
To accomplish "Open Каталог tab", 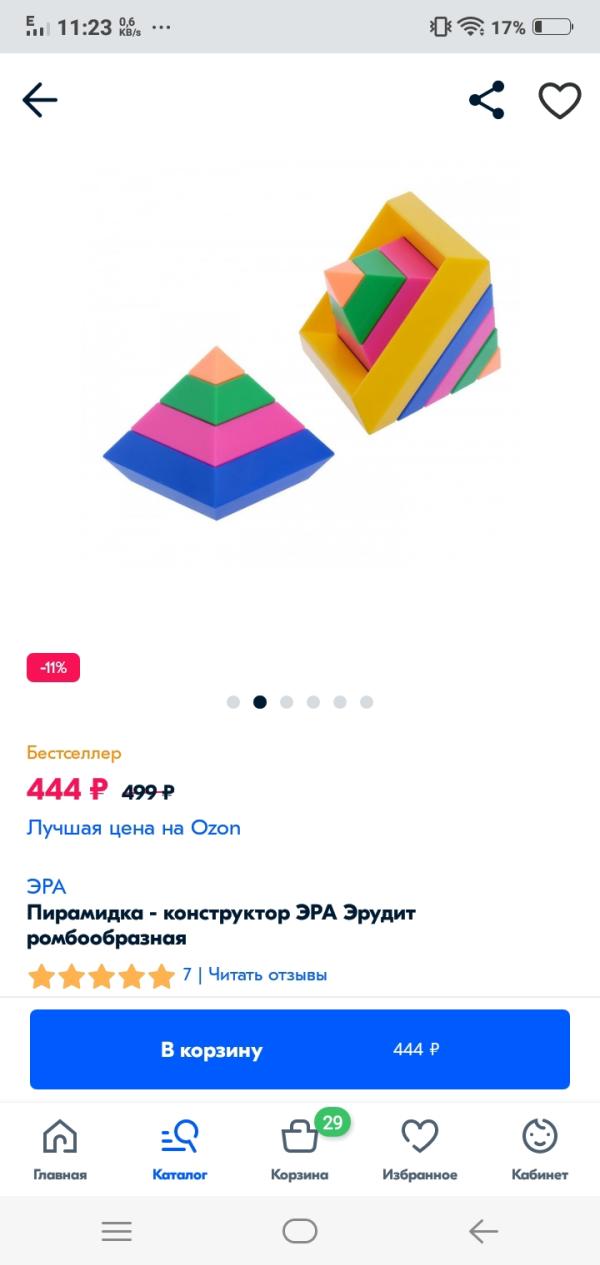I will (x=180, y=1150).
